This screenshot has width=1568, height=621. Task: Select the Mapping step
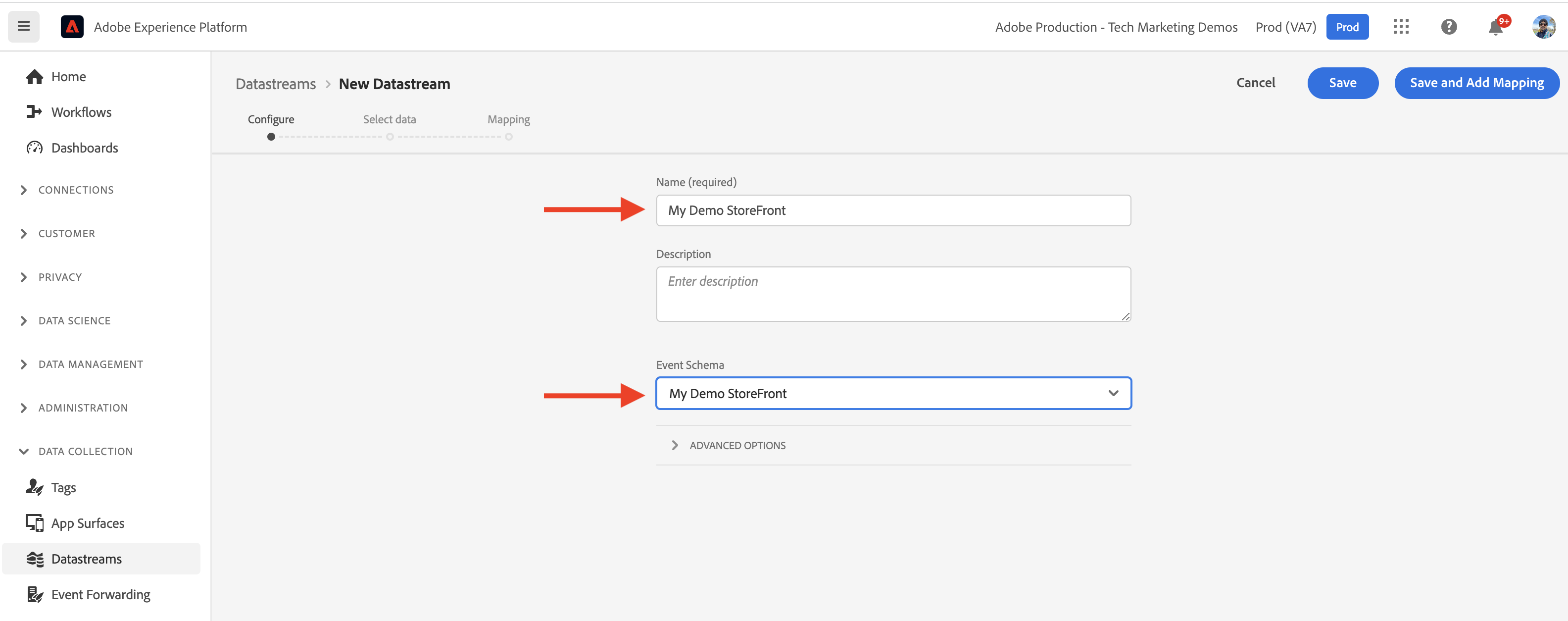point(508,119)
